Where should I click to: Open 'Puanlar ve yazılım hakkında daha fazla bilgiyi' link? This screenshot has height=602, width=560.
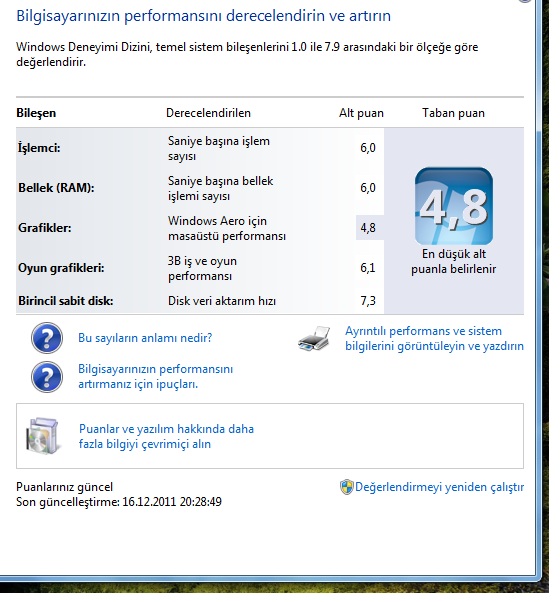[166, 436]
